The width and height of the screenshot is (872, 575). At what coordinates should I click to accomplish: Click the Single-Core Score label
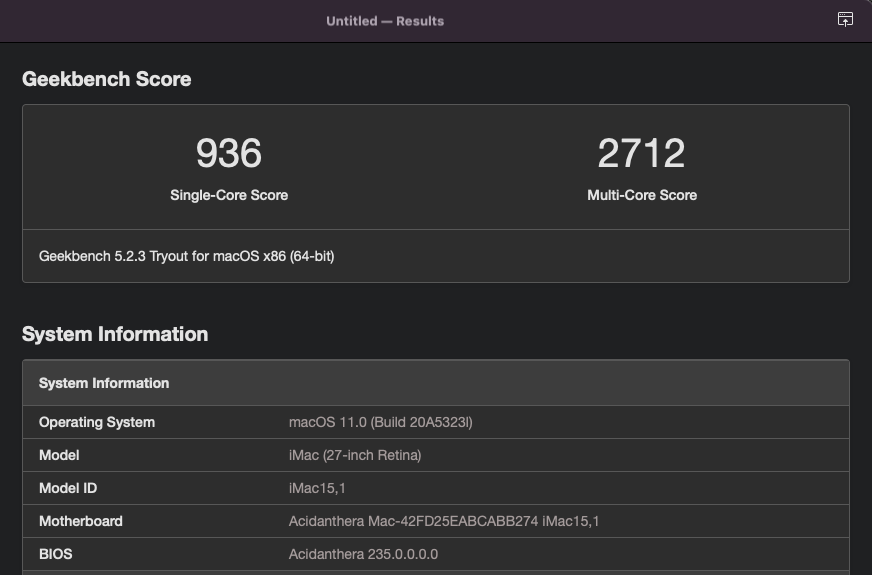[229, 195]
